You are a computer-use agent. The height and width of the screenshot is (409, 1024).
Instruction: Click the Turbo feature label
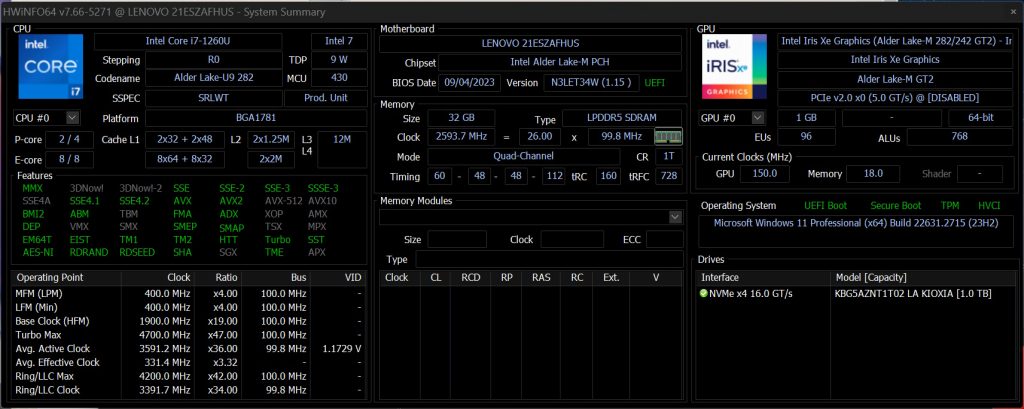[278, 240]
